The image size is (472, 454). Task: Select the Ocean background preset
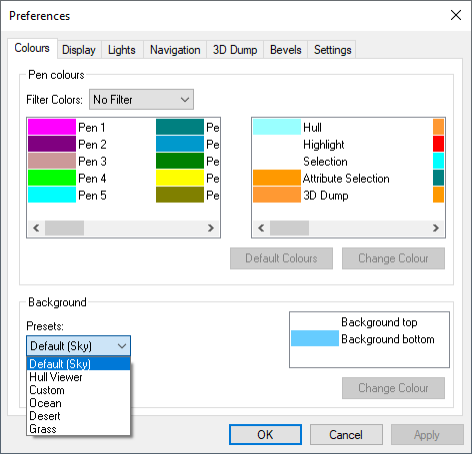tap(78, 403)
